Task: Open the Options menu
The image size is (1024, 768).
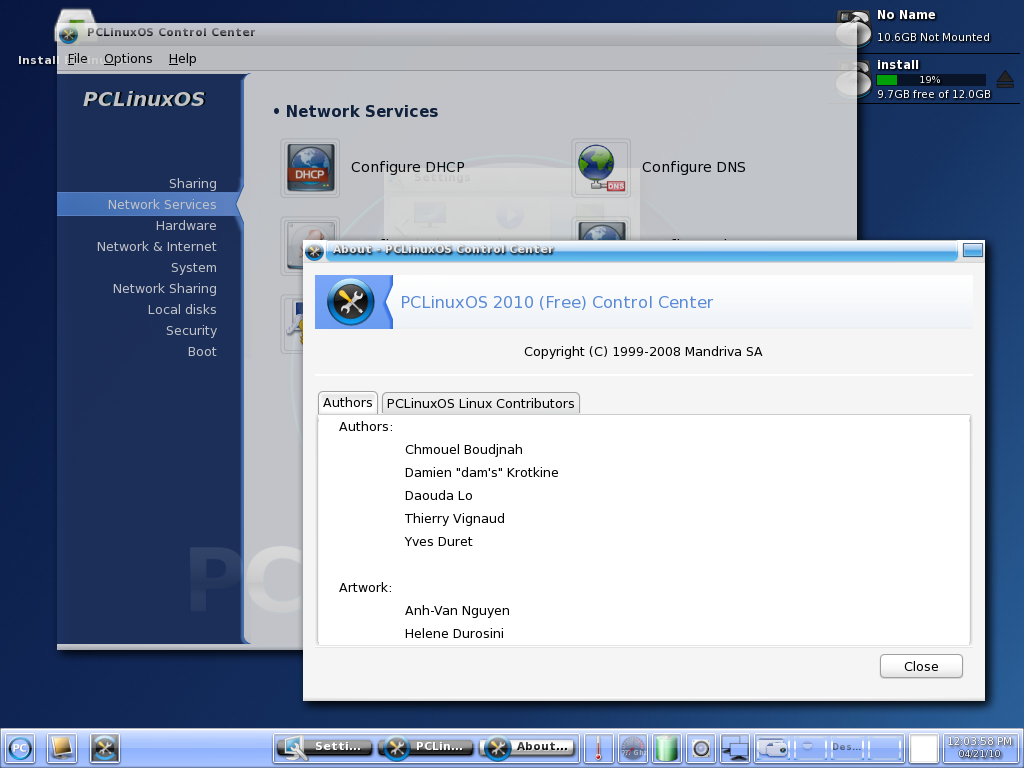Action: point(128,59)
